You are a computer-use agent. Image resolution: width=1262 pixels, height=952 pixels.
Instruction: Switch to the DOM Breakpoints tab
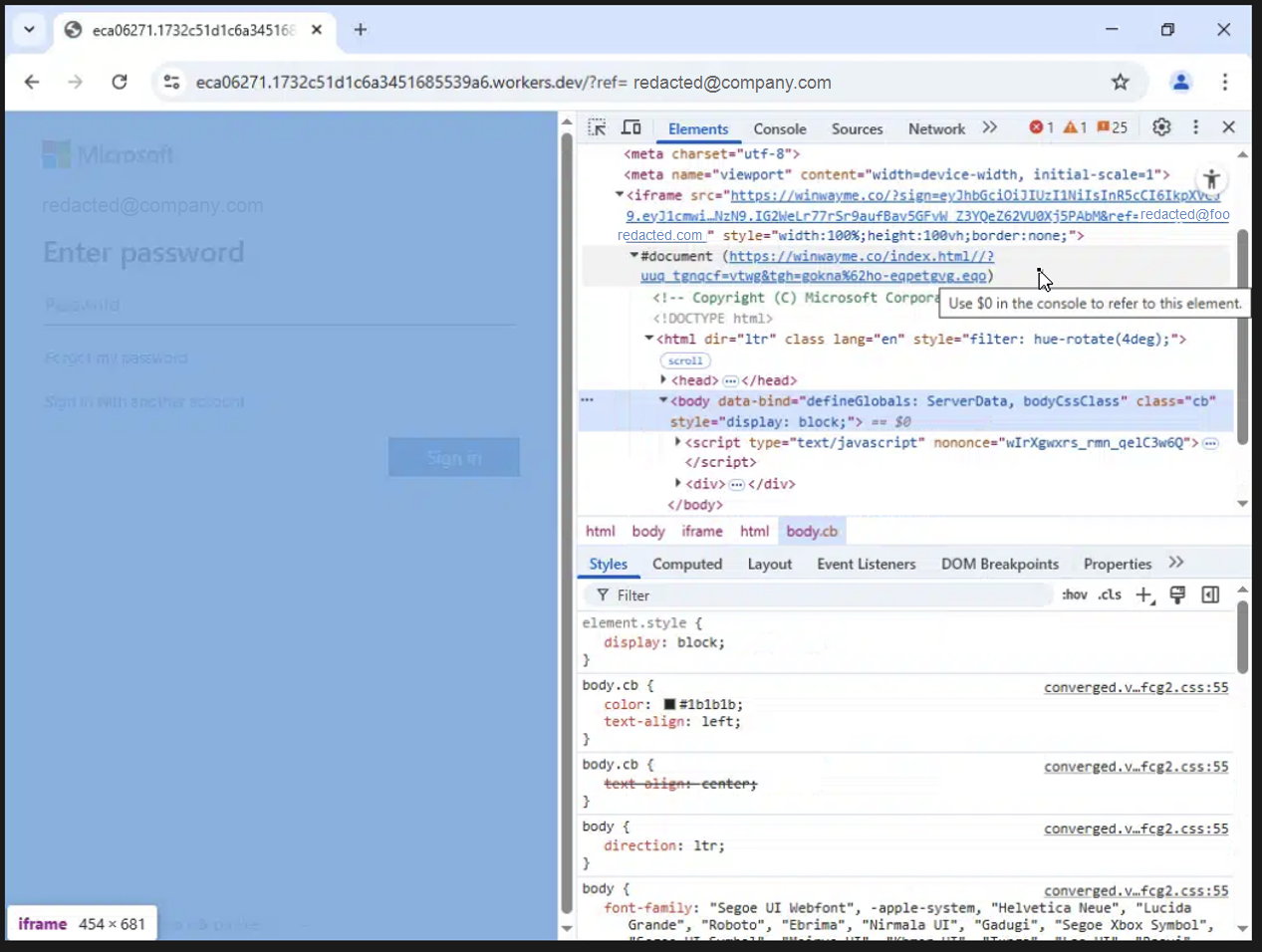(x=1000, y=564)
